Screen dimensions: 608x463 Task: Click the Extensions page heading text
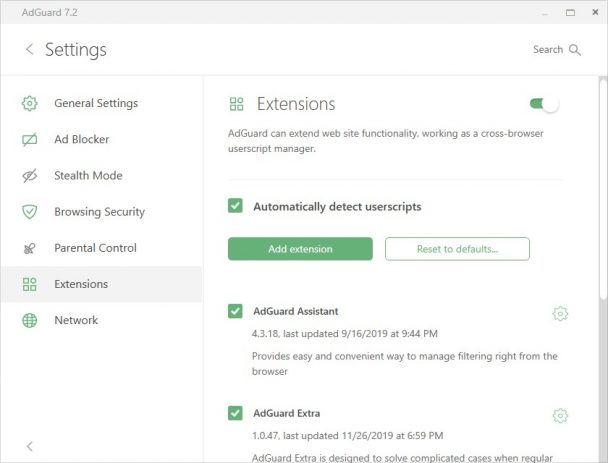click(296, 104)
